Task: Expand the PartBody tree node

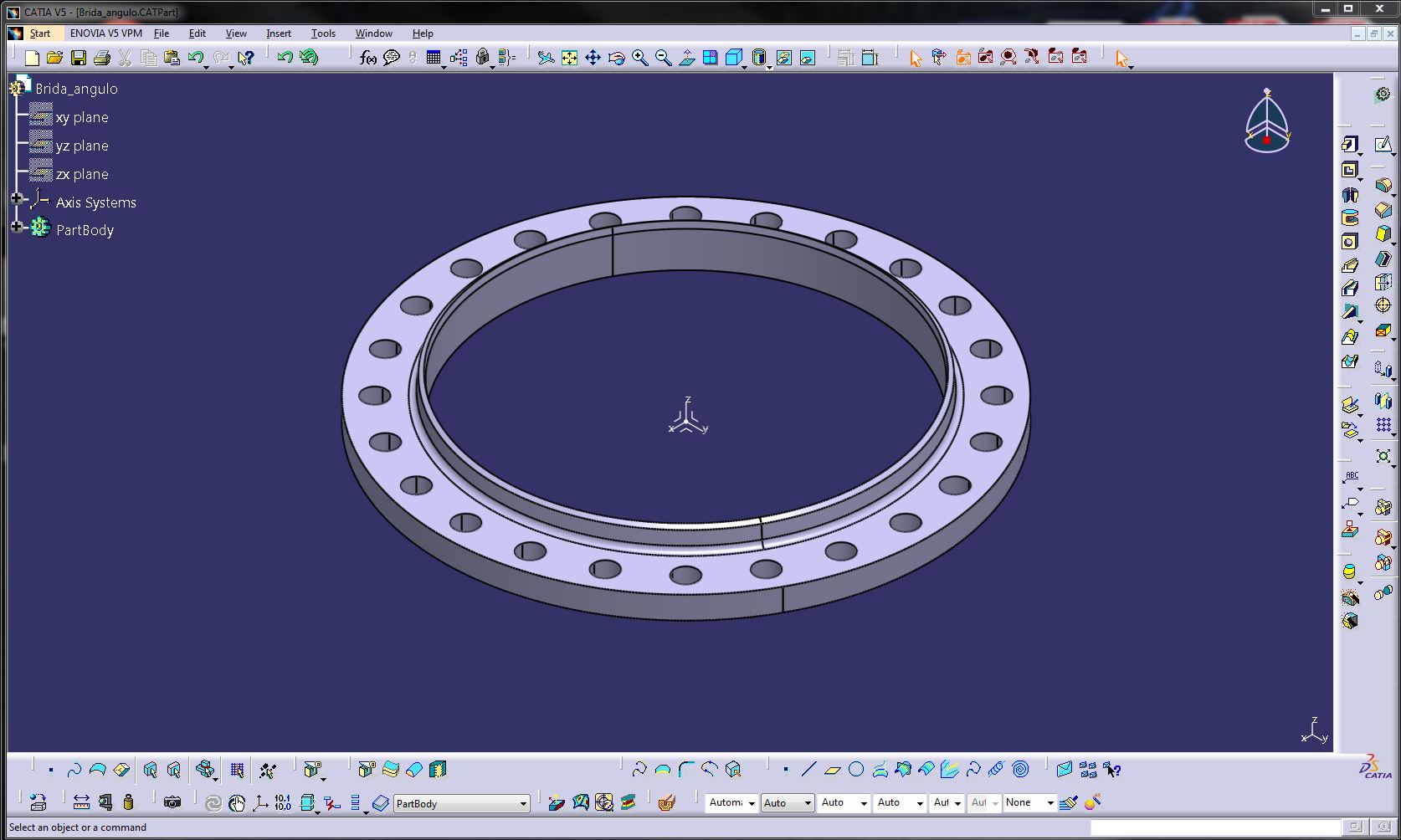Action: (16, 226)
